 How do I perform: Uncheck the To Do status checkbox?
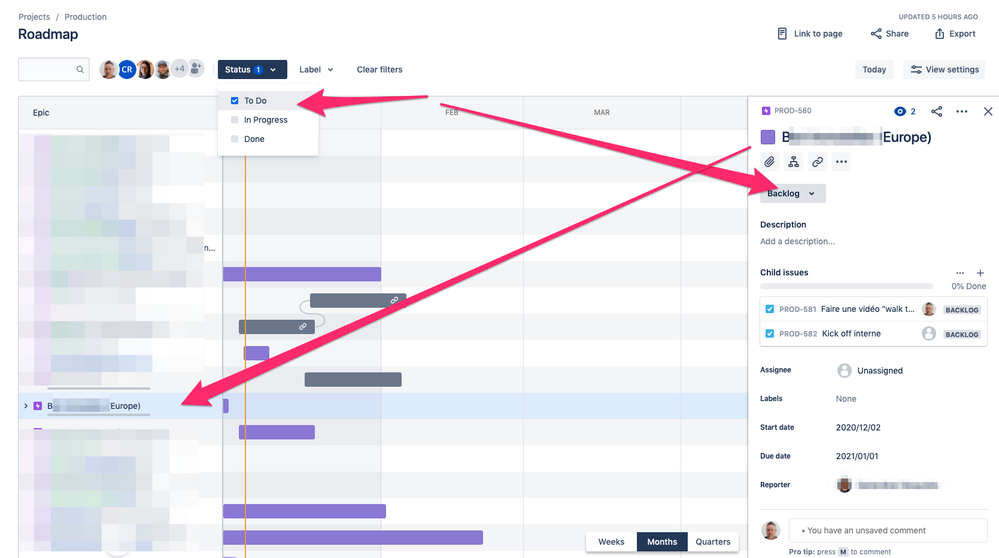(234, 101)
